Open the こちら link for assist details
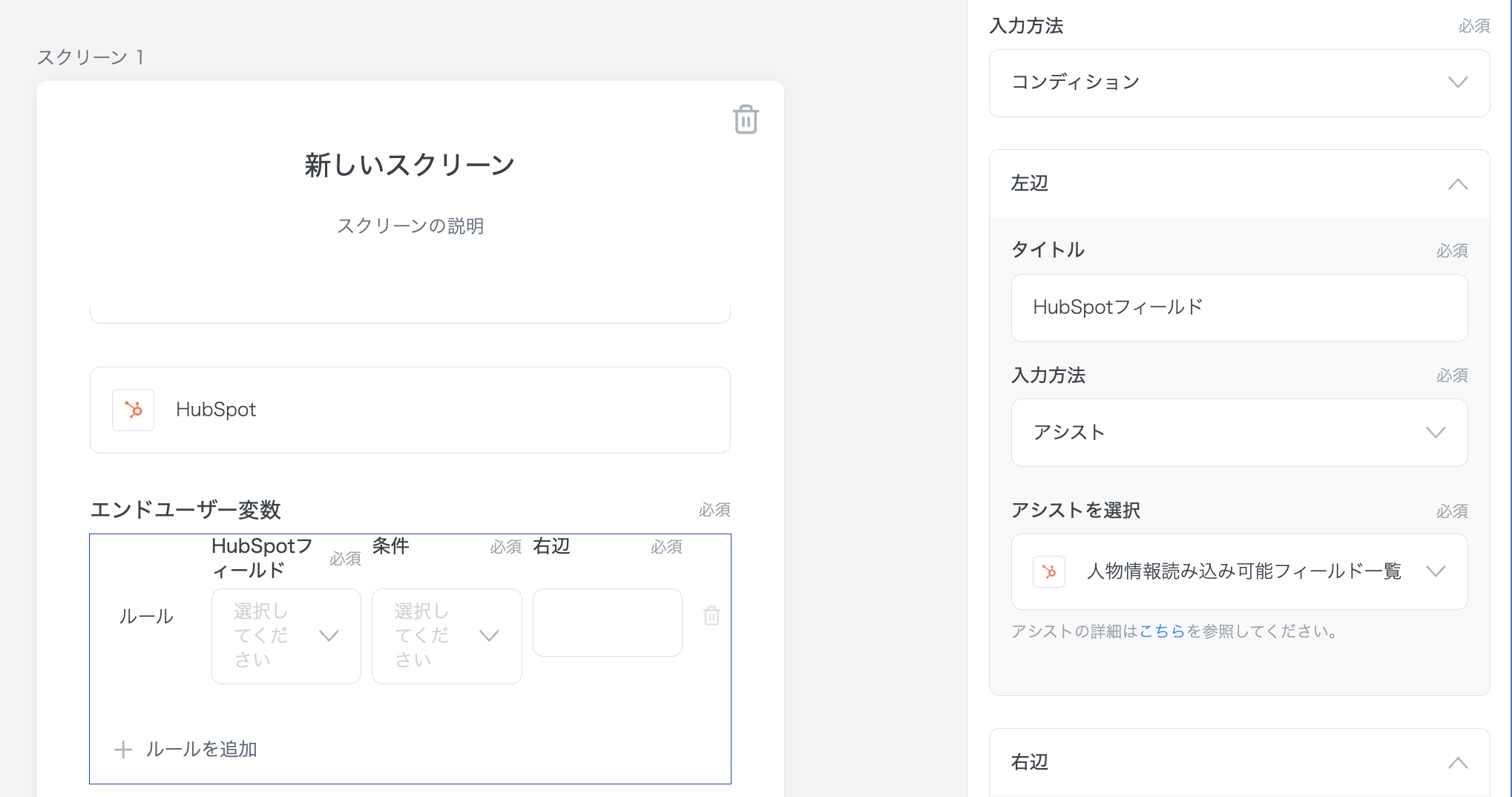The image size is (1512, 797). pos(1162,632)
